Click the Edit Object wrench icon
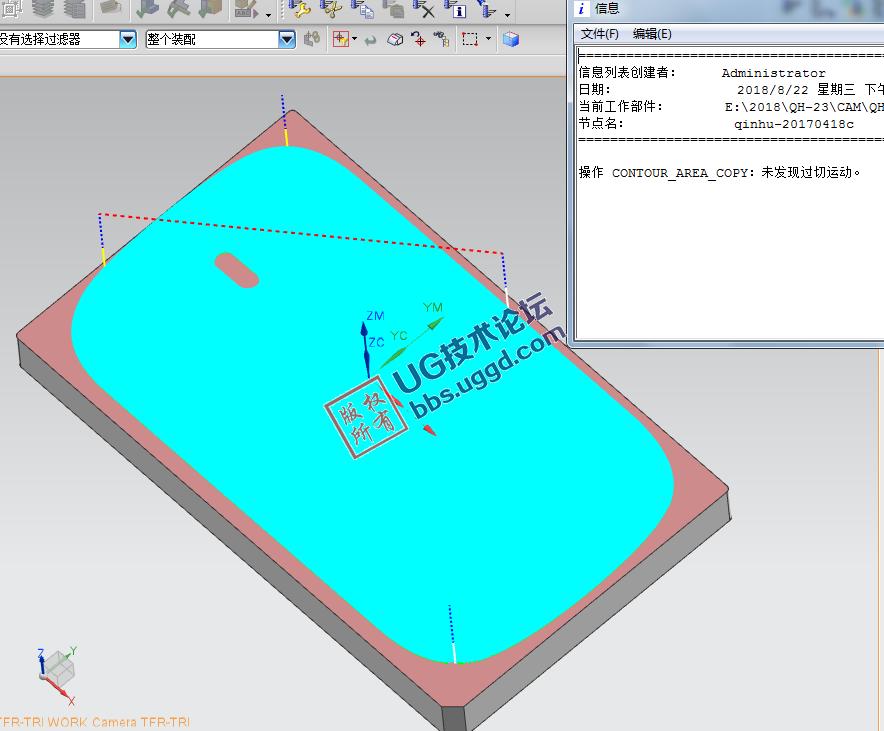The image size is (884, 731). (299, 10)
